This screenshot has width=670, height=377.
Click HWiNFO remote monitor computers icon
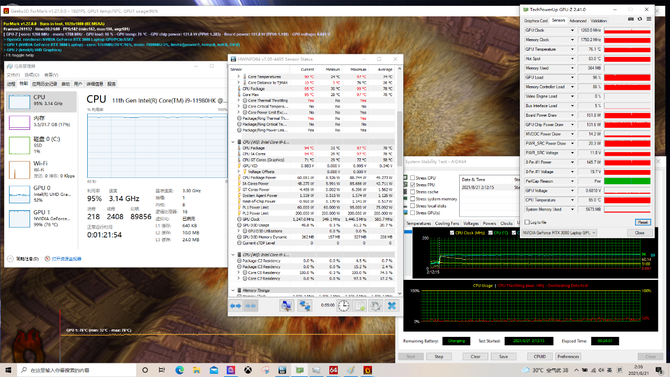(x=286, y=306)
